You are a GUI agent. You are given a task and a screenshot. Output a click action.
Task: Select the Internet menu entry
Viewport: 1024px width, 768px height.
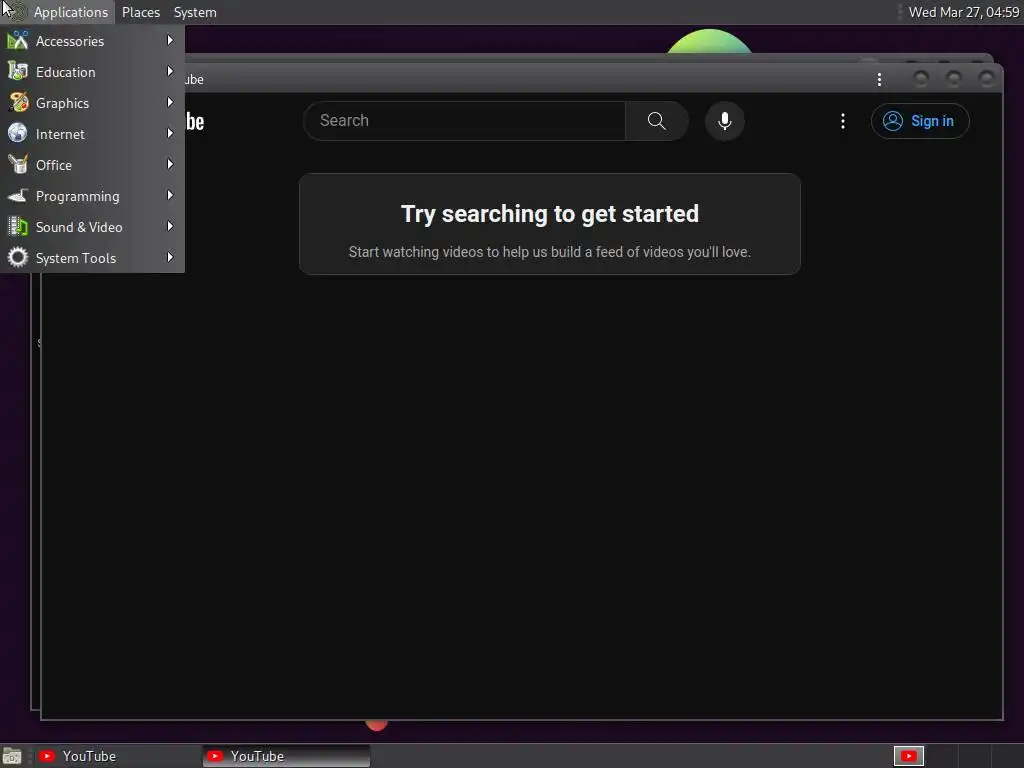click(x=92, y=134)
